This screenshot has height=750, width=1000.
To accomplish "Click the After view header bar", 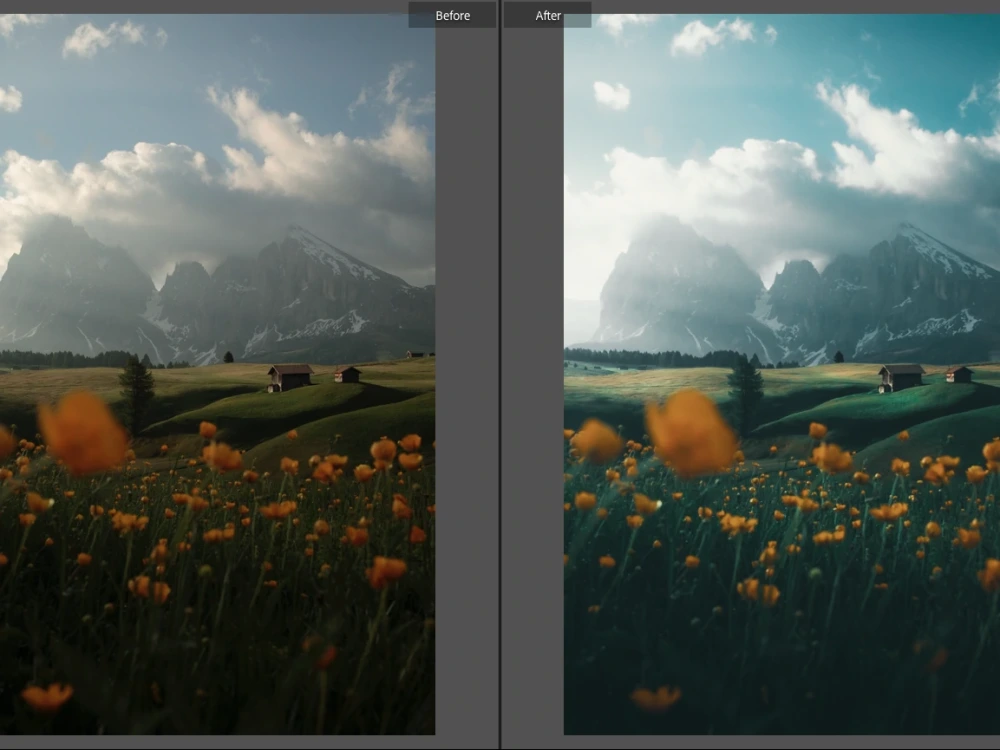I will tap(546, 15).
